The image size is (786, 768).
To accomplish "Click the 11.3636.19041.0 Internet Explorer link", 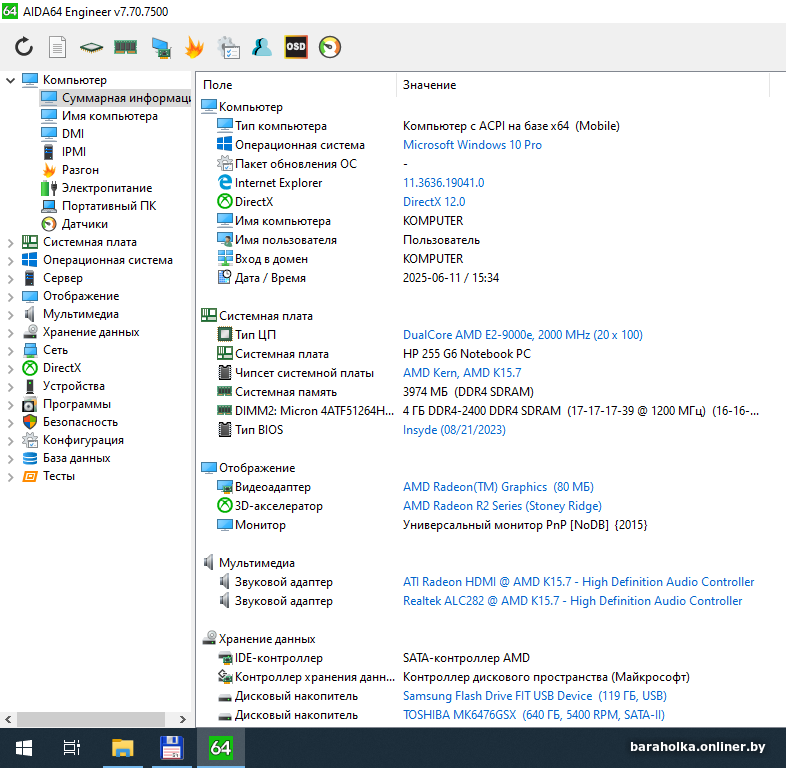I will pos(444,183).
